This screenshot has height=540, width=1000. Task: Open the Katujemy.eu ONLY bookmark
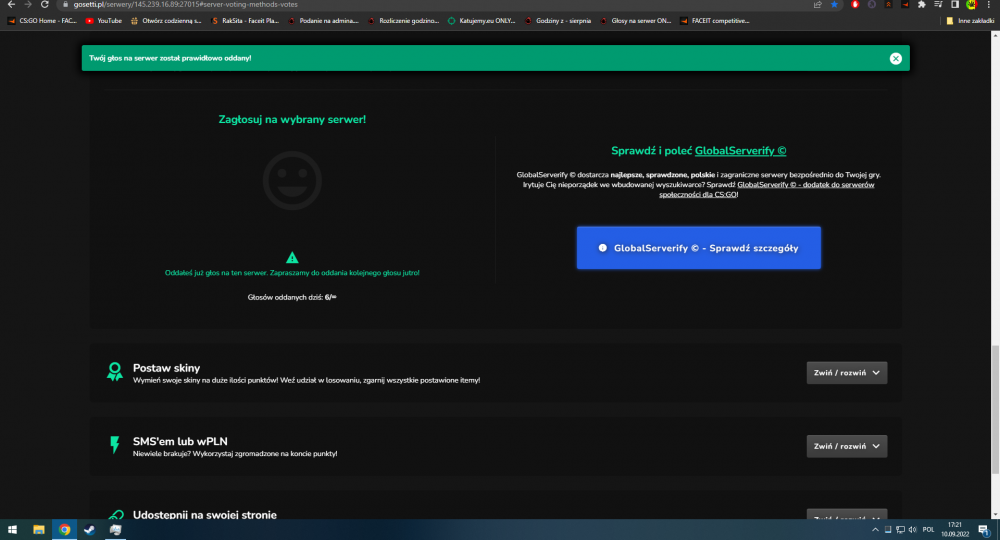482,21
